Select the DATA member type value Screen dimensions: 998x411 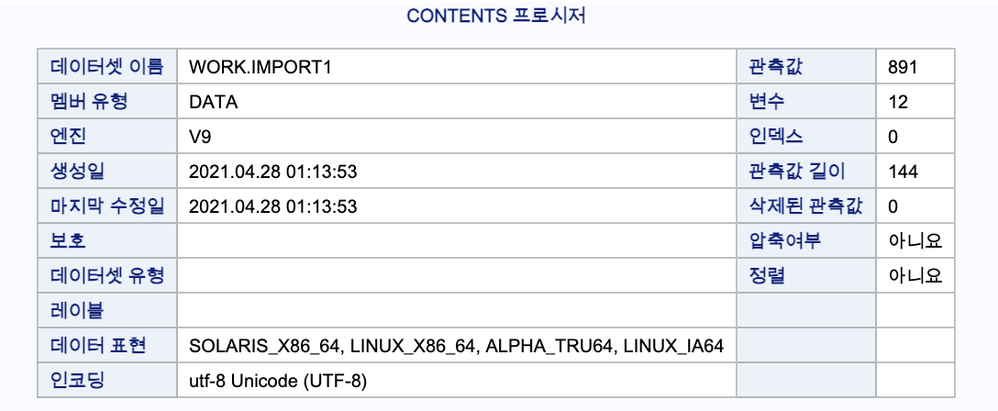click(213, 102)
